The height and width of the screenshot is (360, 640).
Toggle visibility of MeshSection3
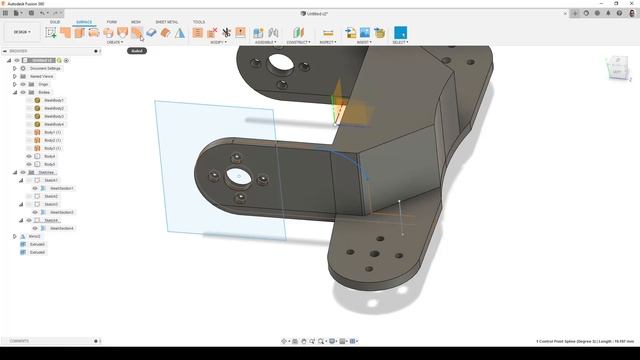[x=35, y=212]
